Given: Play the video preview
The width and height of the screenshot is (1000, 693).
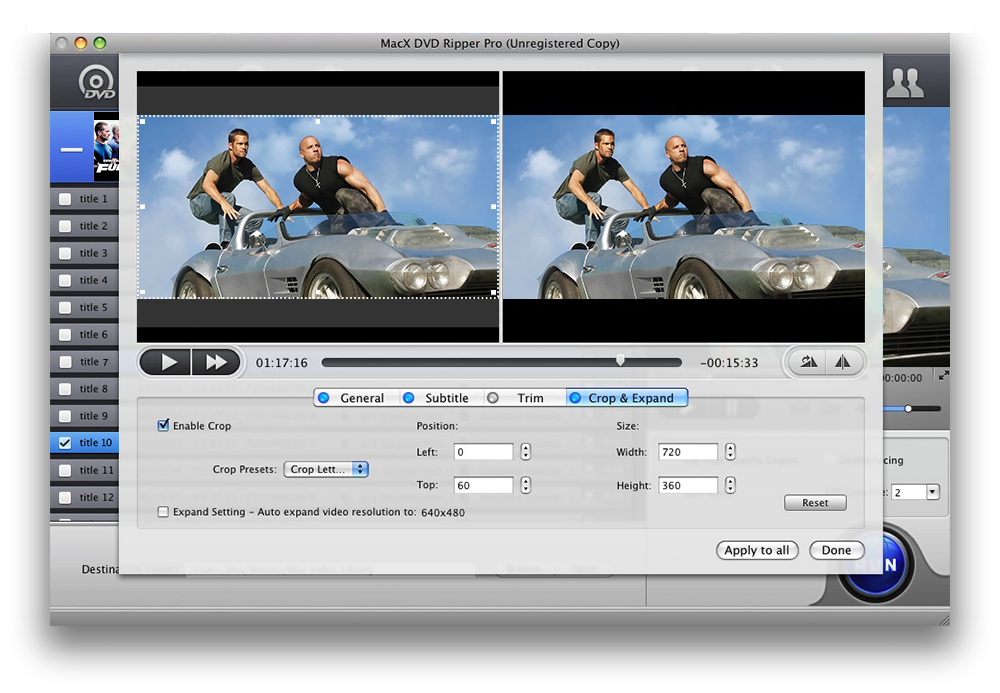Looking at the screenshot, I should tap(166, 362).
